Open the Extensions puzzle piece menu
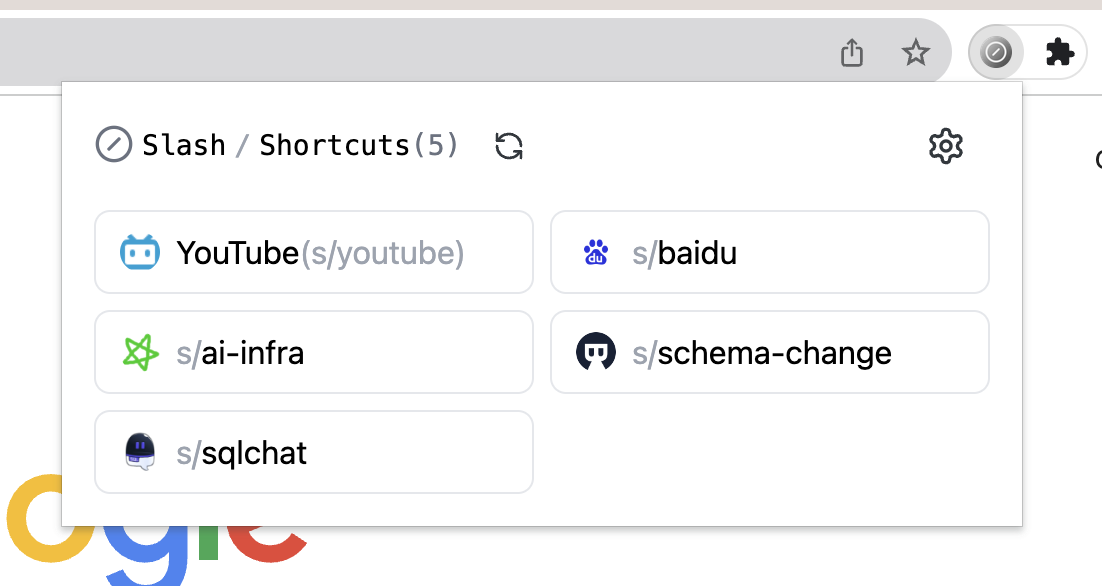Viewport: 1102px width, 586px height. 1059,52
